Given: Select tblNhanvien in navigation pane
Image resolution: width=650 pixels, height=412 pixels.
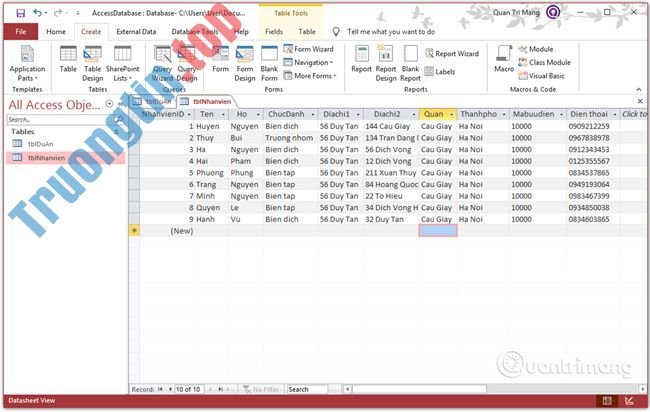Looking at the screenshot, I should click(65, 158).
